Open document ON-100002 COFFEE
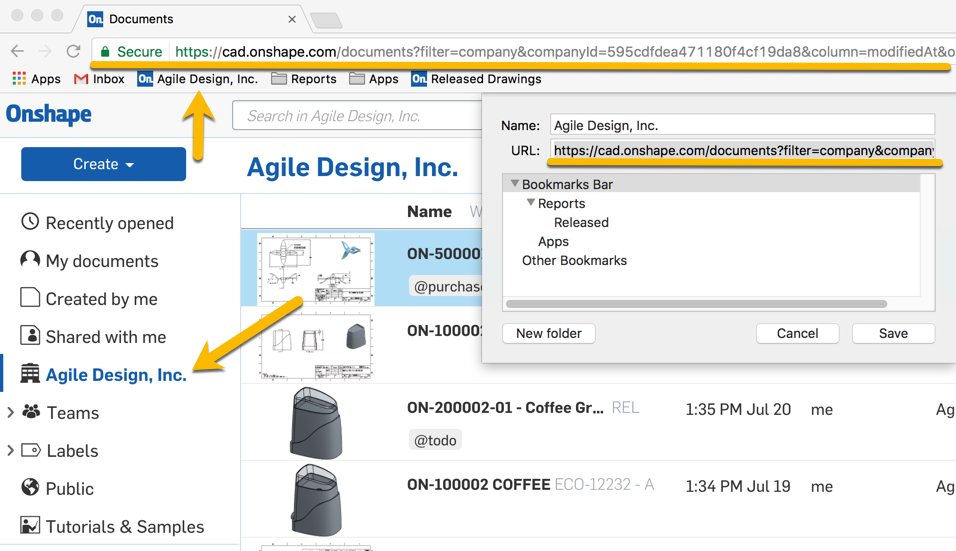The image size is (956, 551). pyautogui.click(x=479, y=485)
